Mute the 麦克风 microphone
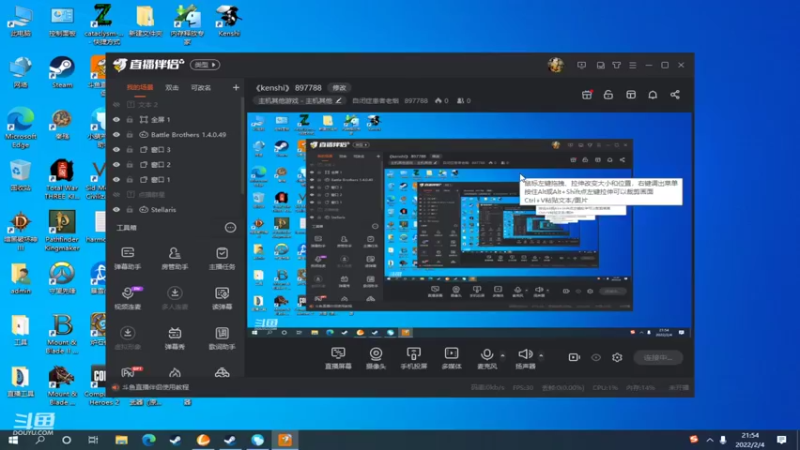This screenshot has width=800, height=450. [487, 358]
